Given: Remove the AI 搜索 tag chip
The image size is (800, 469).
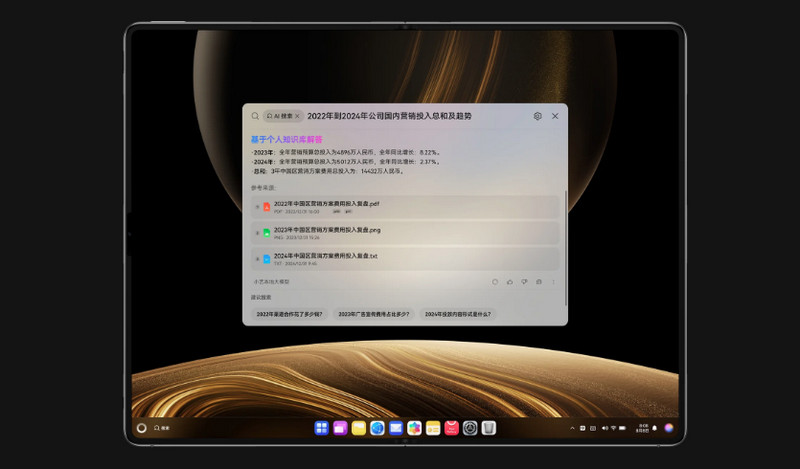Looking at the screenshot, I should [x=297, y=116].
